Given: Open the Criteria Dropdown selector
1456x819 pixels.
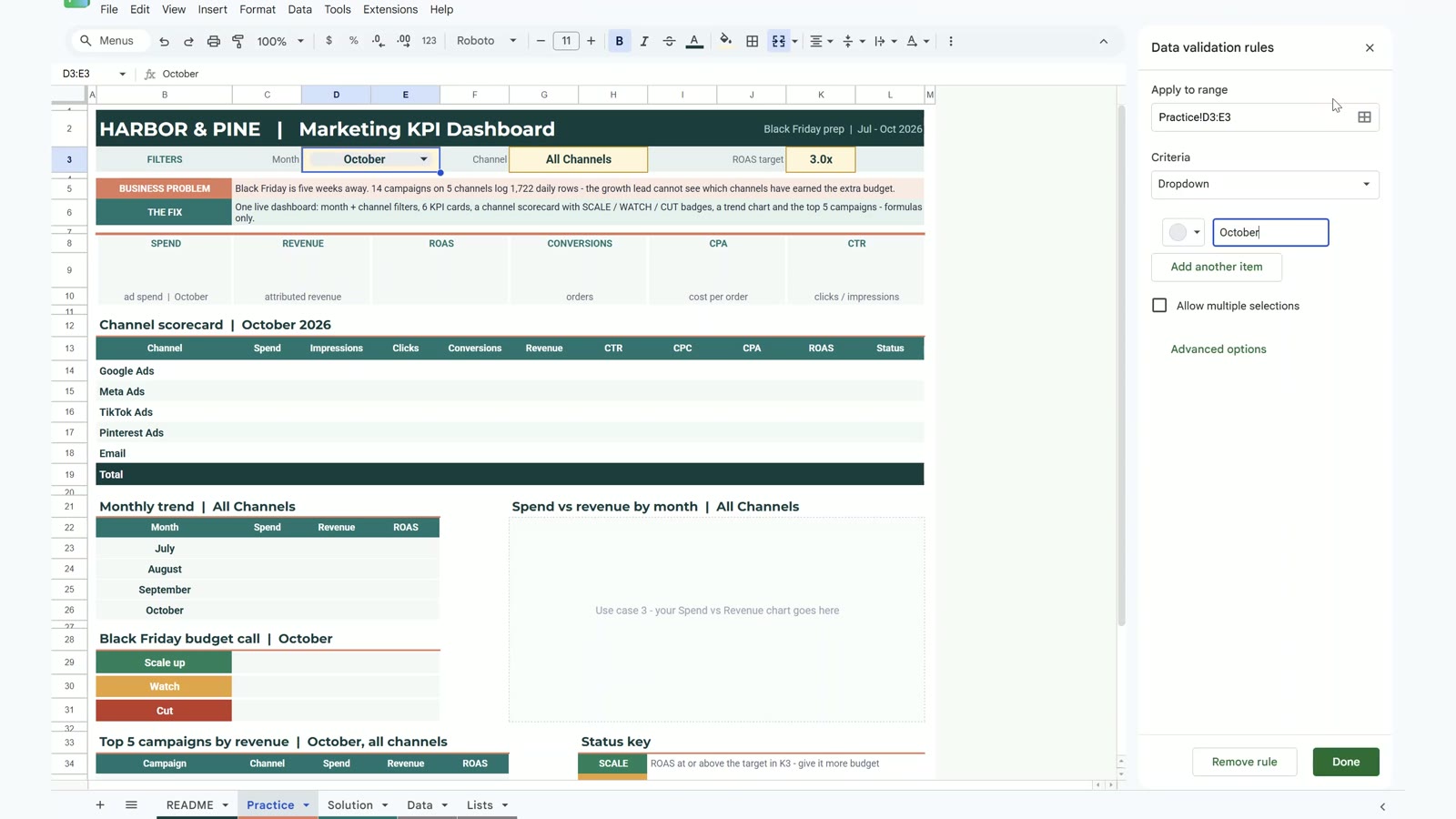Looking at the screenshot, I should [x=1265, y=185].
